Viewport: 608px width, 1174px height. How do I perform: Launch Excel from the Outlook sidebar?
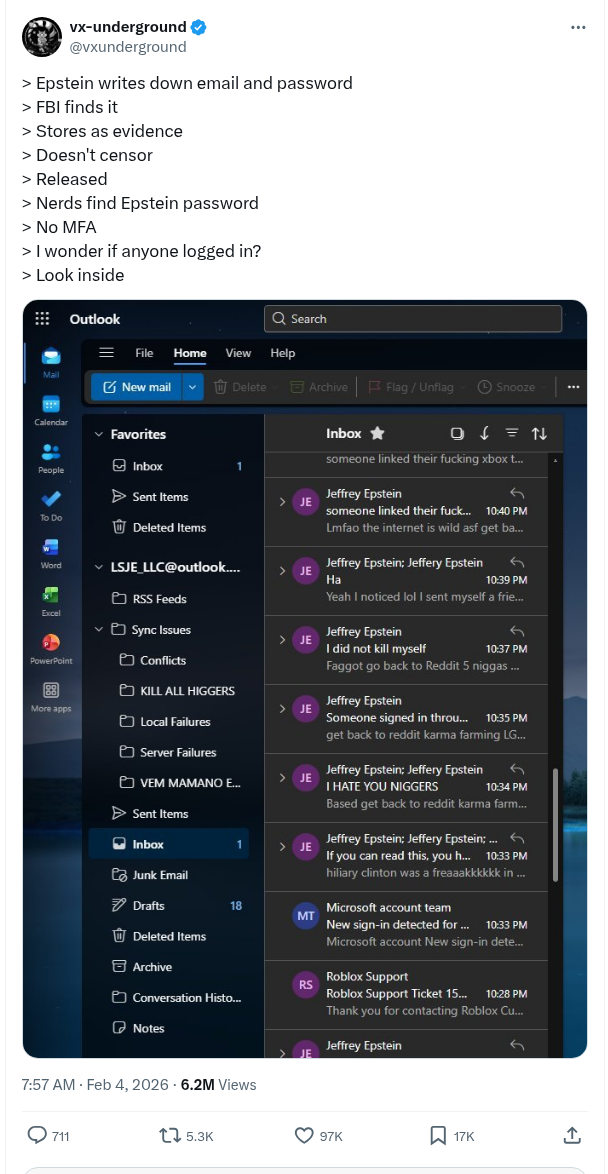tap(51, 595)
